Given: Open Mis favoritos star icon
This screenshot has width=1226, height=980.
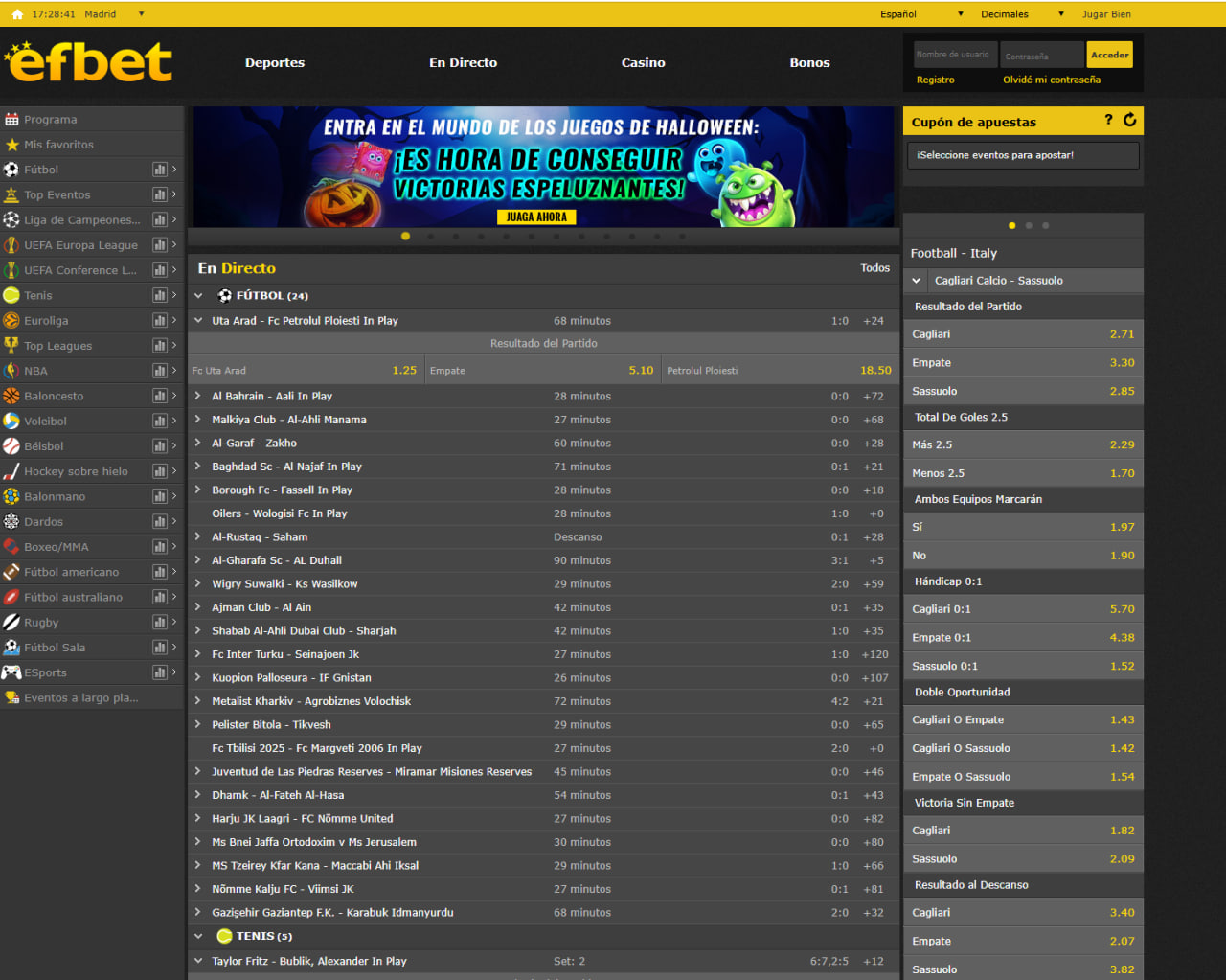Looking at the screenshot, I should tap(11, 145).
